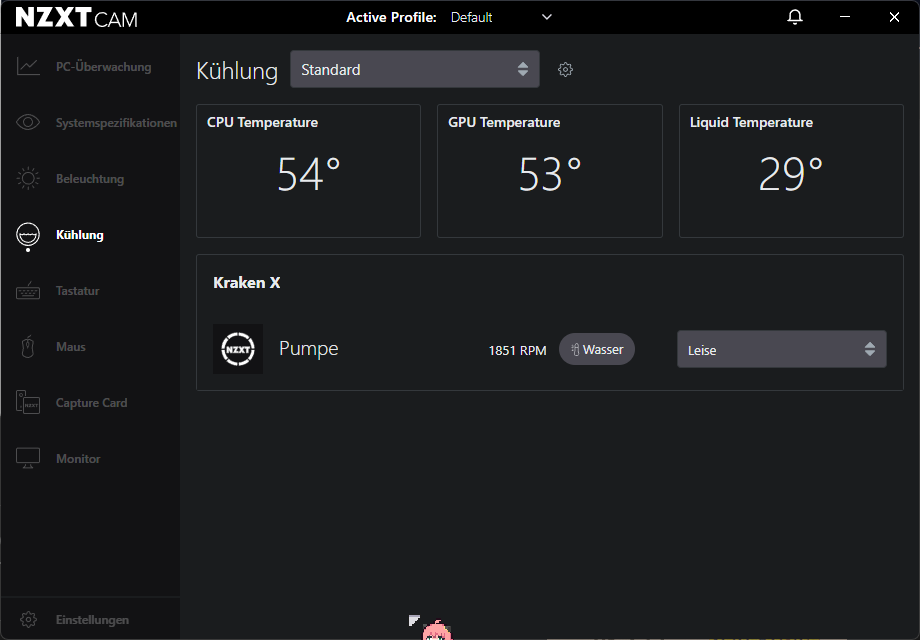Click the Systemspezifikationen eye icon
Screen dimensions: 920x640
pos(28,122)
